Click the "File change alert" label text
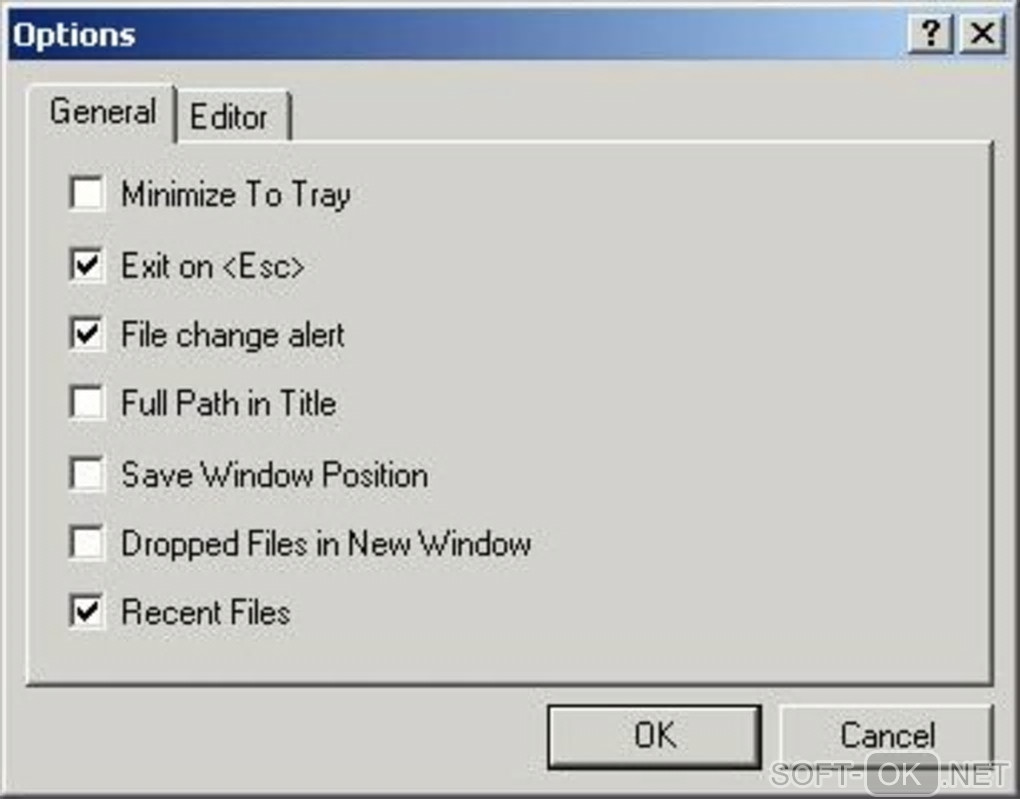This screenshot has width=1020, height=799. click(233, 334)
